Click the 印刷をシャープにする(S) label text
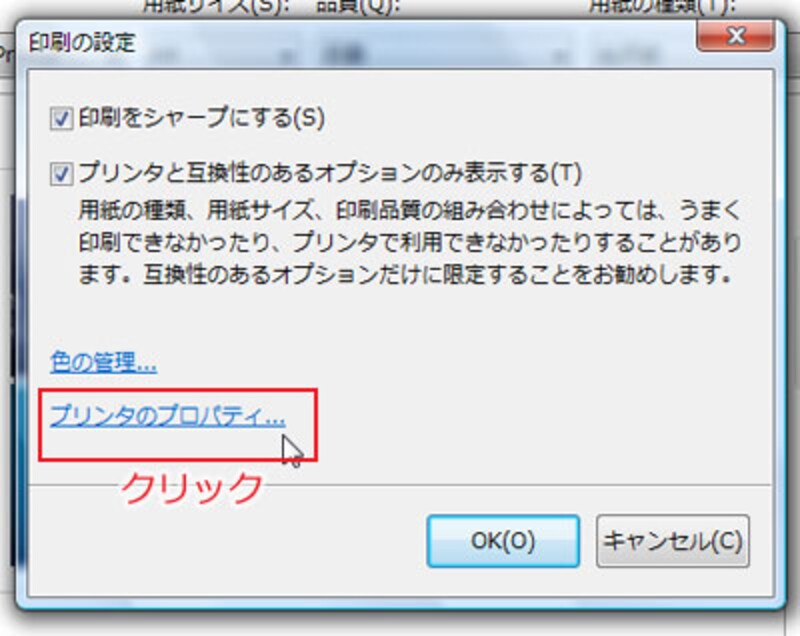Screen dimensions: 800x636 (202, 118)
